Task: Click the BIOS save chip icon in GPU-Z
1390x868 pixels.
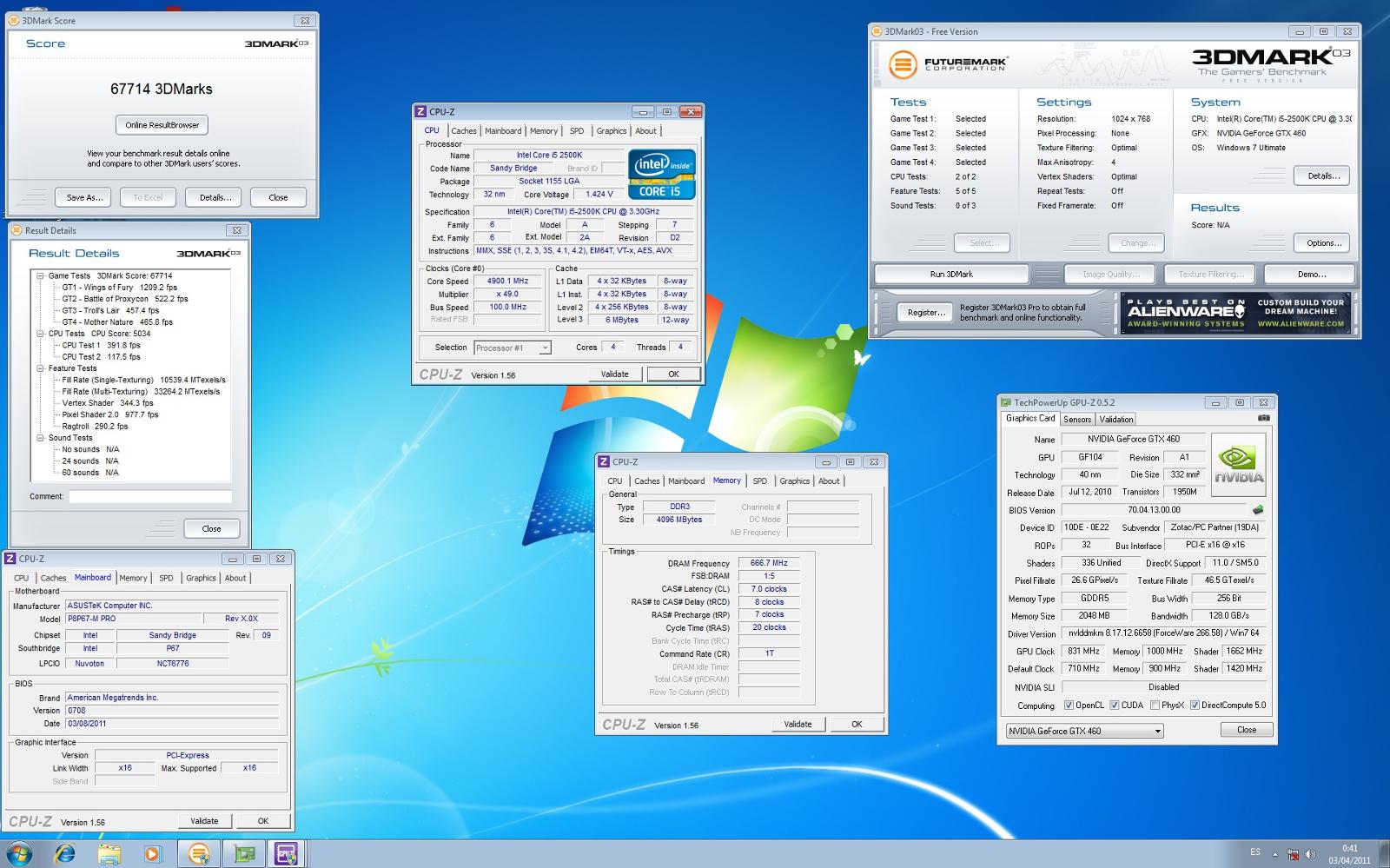Action: pyautogui.click(x=1257, y=510)
